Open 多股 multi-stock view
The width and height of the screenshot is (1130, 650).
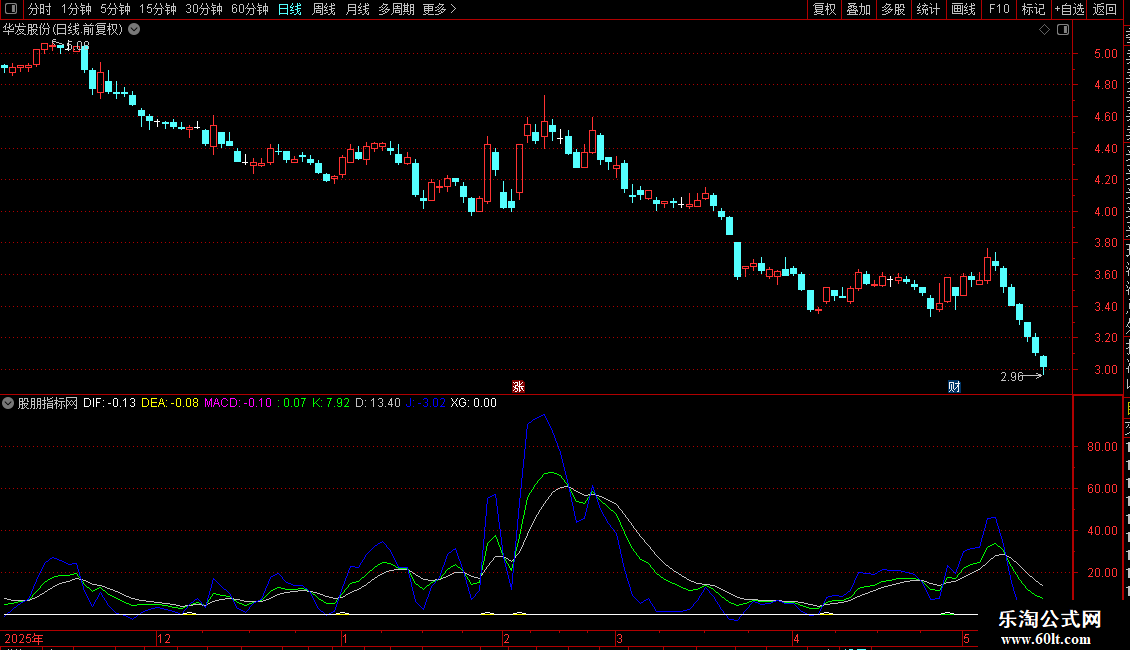point(893,9)
